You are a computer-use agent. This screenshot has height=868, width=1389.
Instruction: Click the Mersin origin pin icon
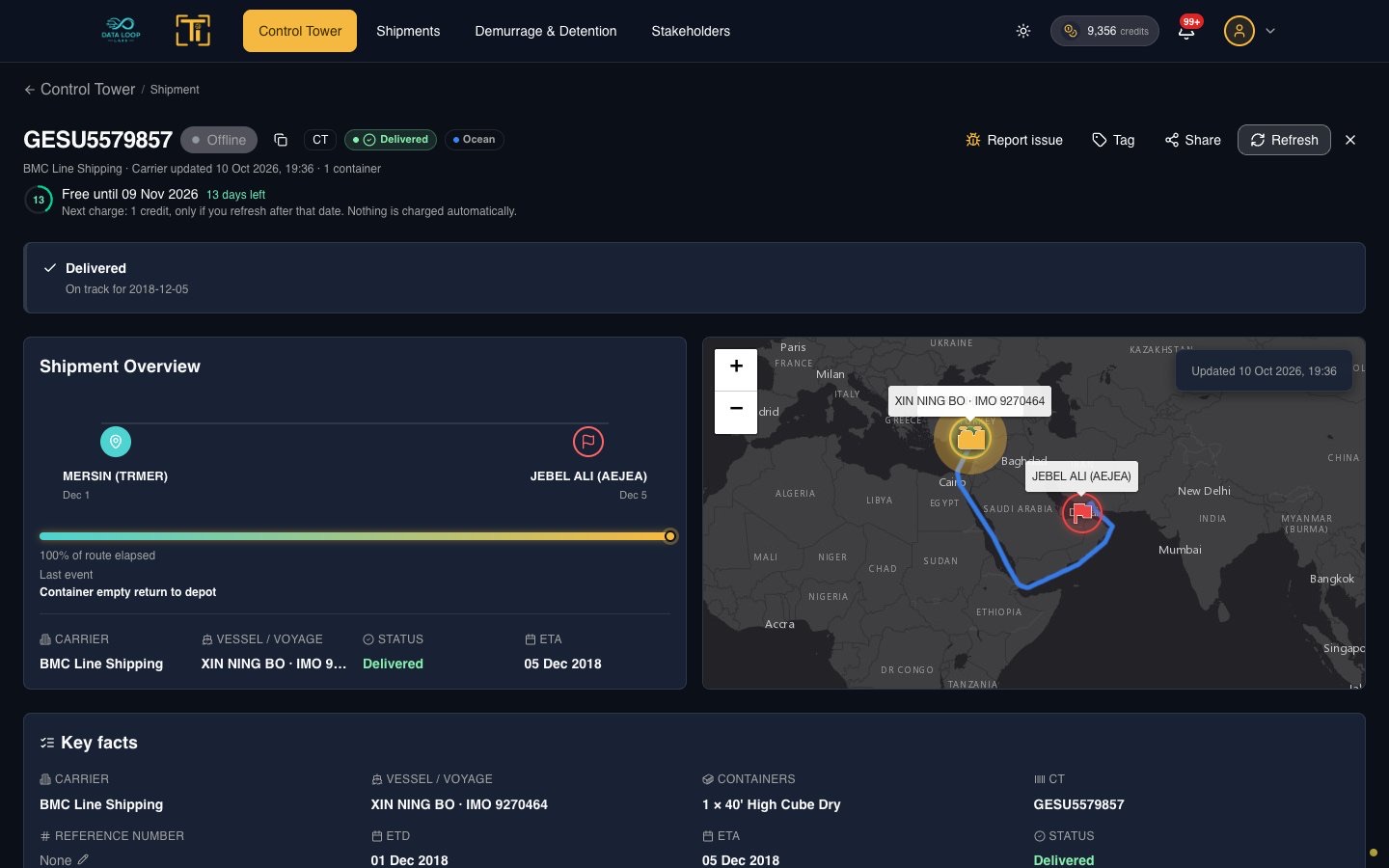116,442
